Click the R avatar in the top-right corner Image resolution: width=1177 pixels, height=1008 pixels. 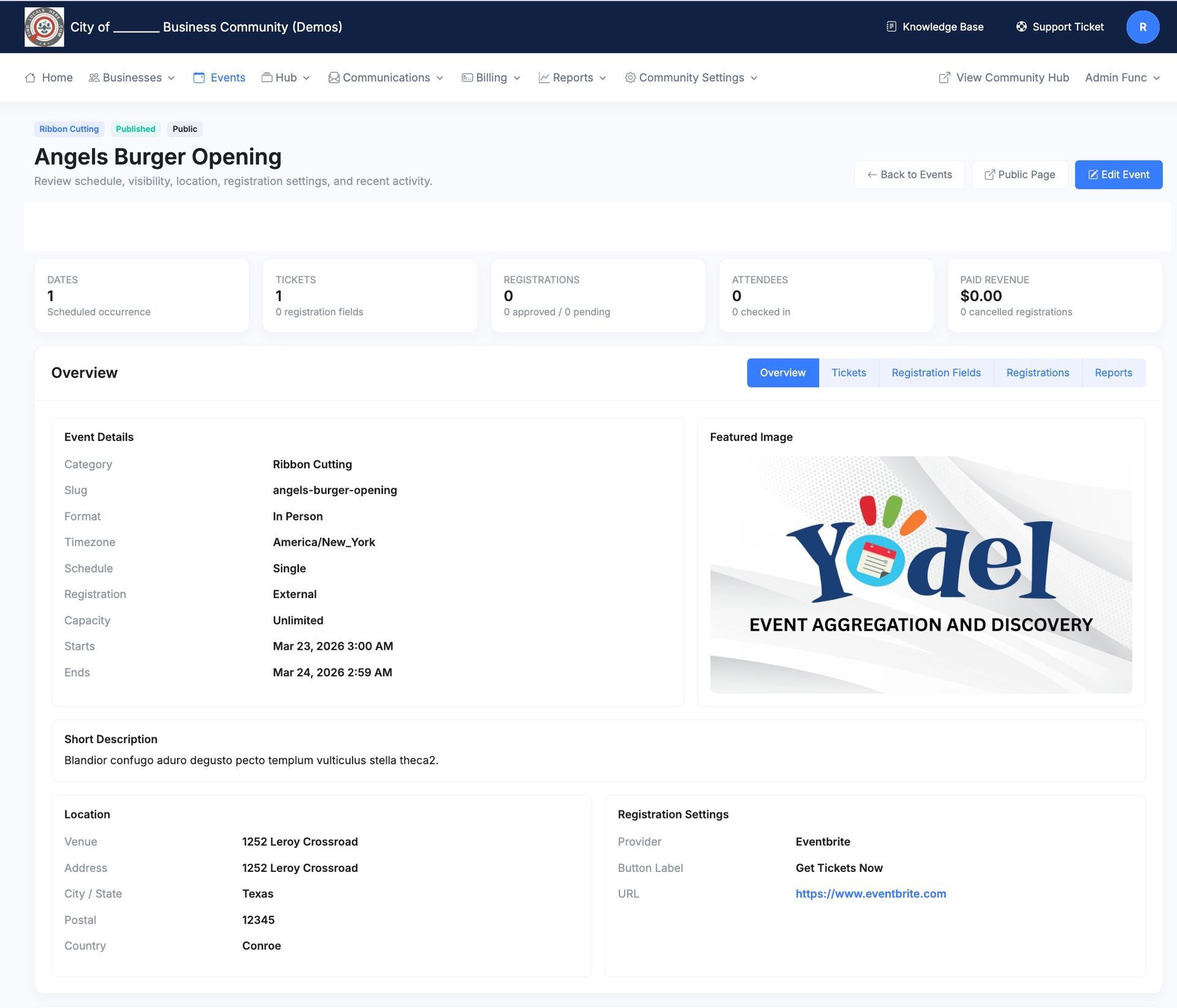point(1142,26)
